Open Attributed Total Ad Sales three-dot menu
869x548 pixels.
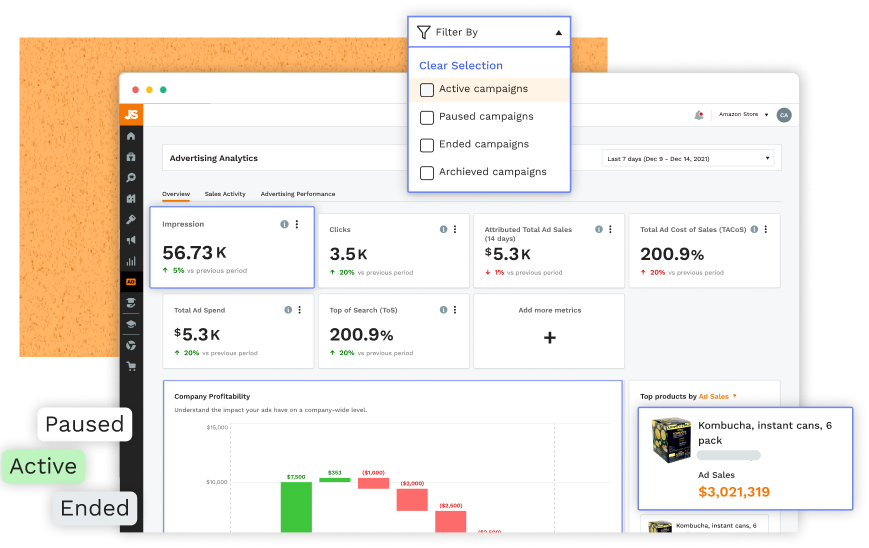tap(610, 229)
